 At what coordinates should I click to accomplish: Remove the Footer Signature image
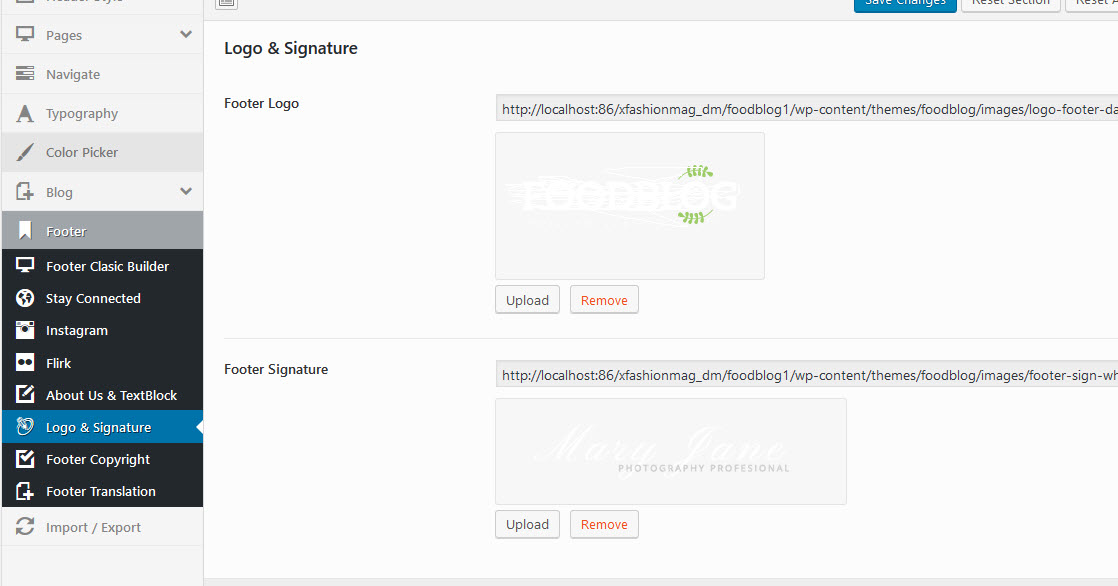pyautogui.click(x=604, y=524)
